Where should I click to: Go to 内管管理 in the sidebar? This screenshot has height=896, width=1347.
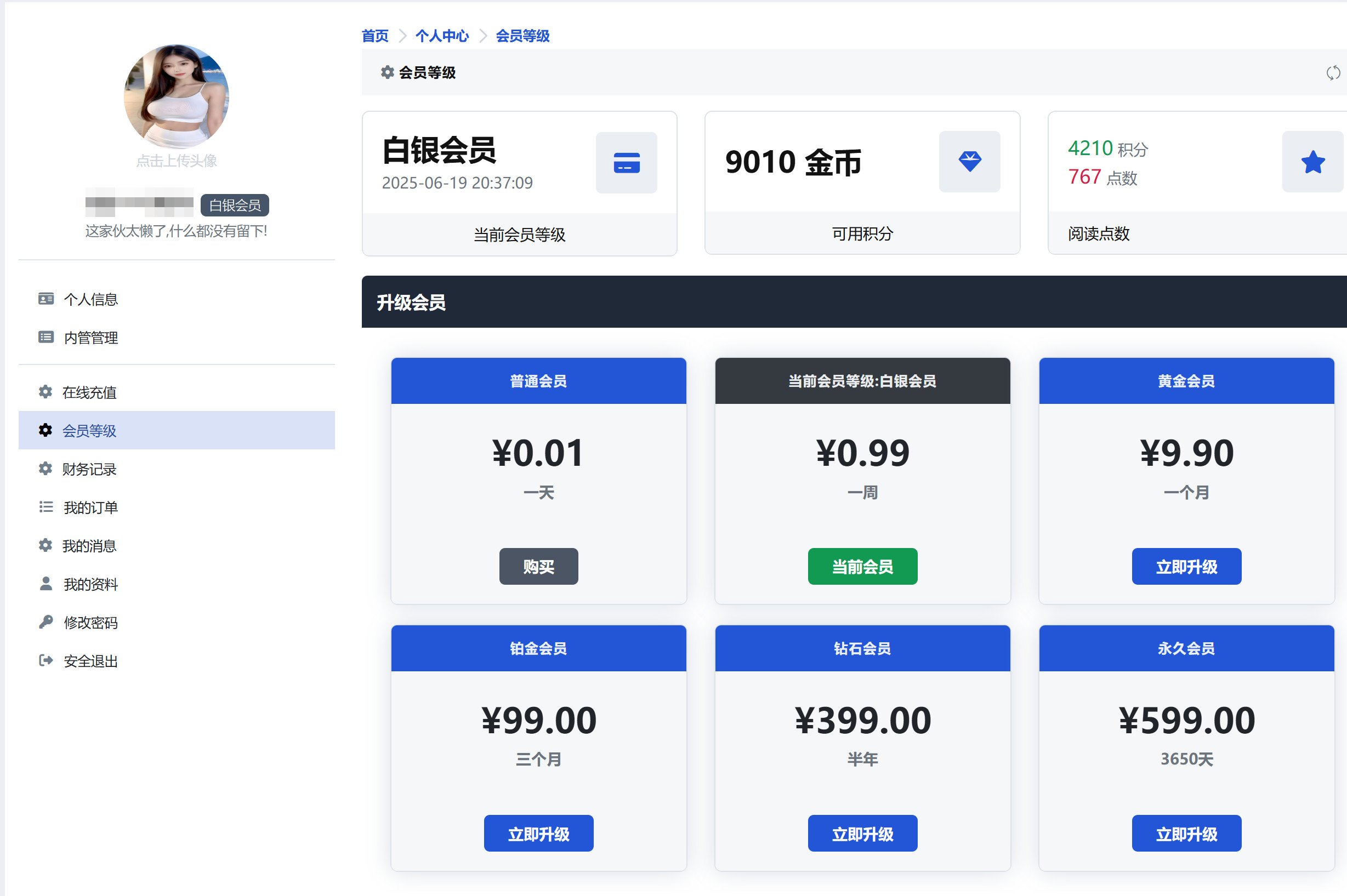[x=90, y=338]
